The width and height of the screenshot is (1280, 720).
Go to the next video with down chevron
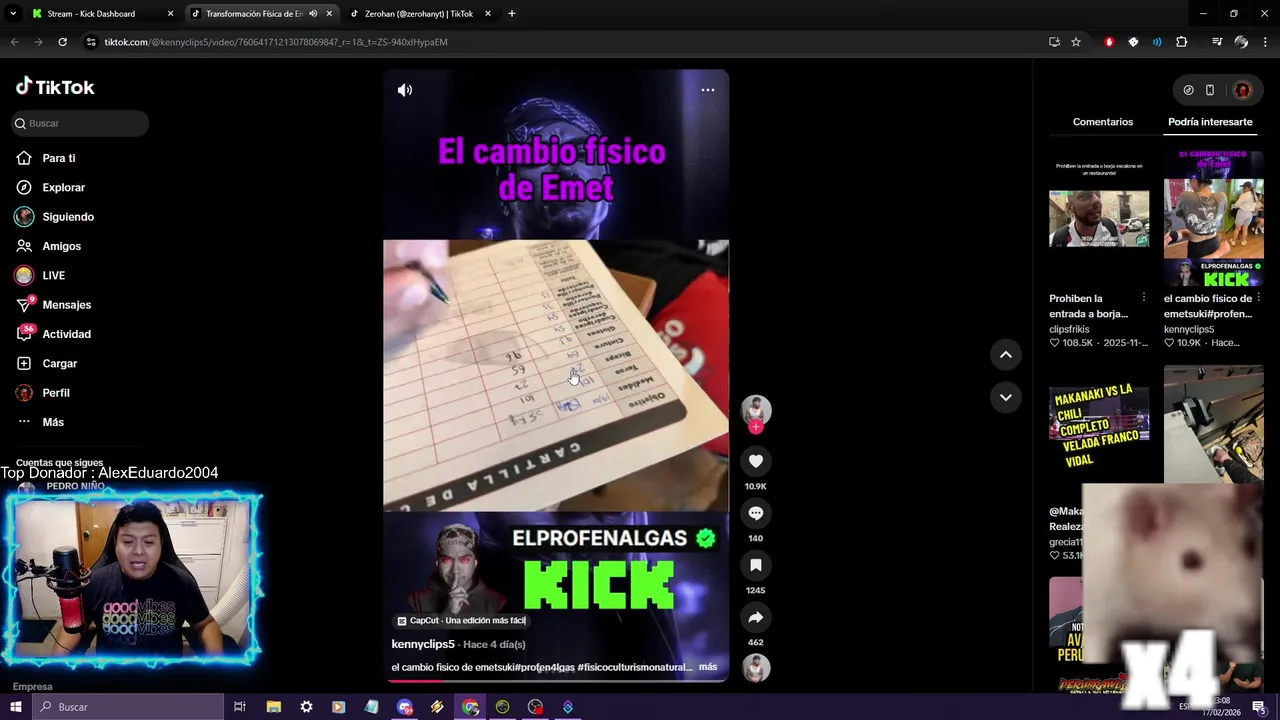(1006, 397)
